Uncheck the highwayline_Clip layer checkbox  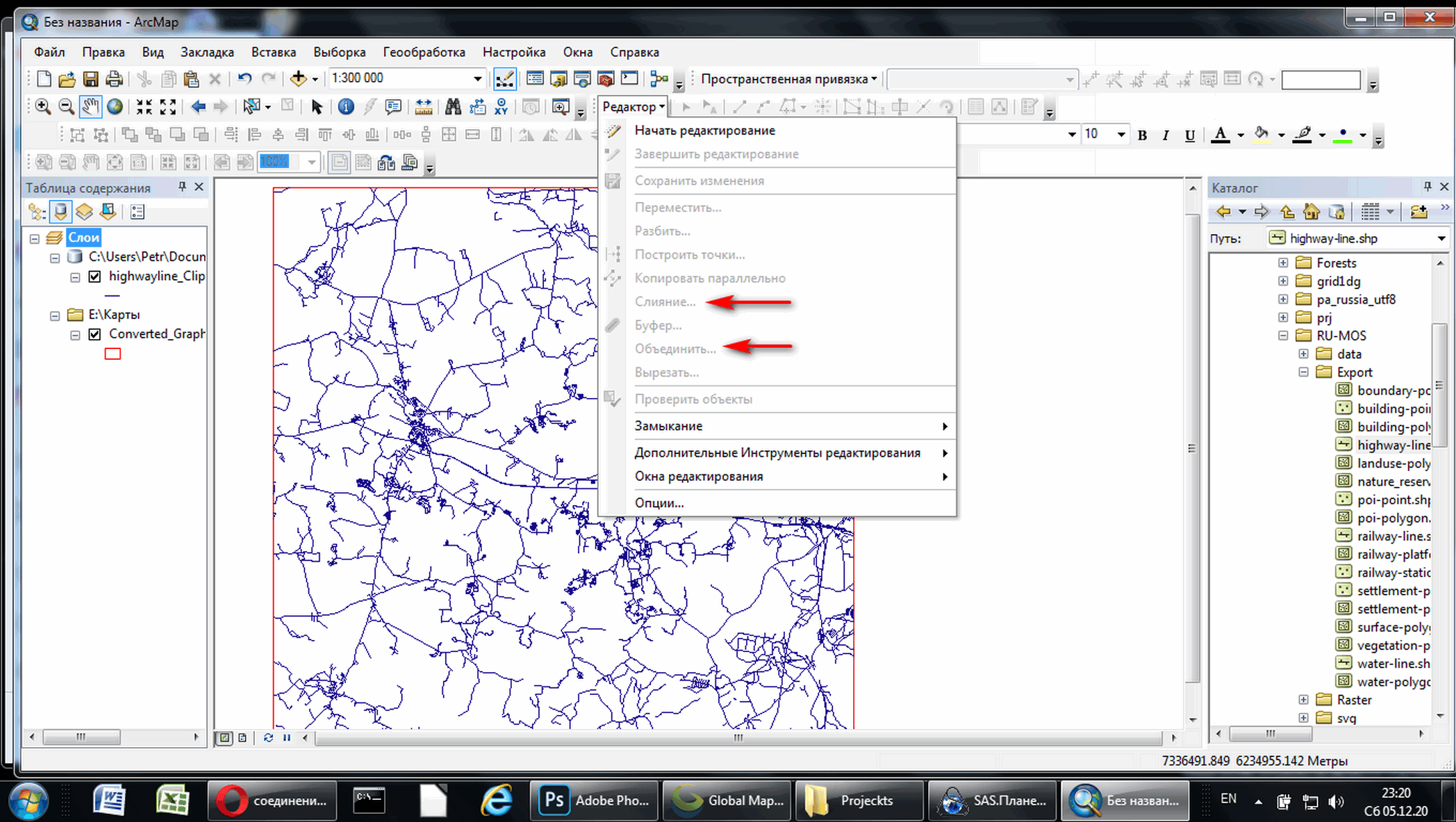click(x=95, y=276)
